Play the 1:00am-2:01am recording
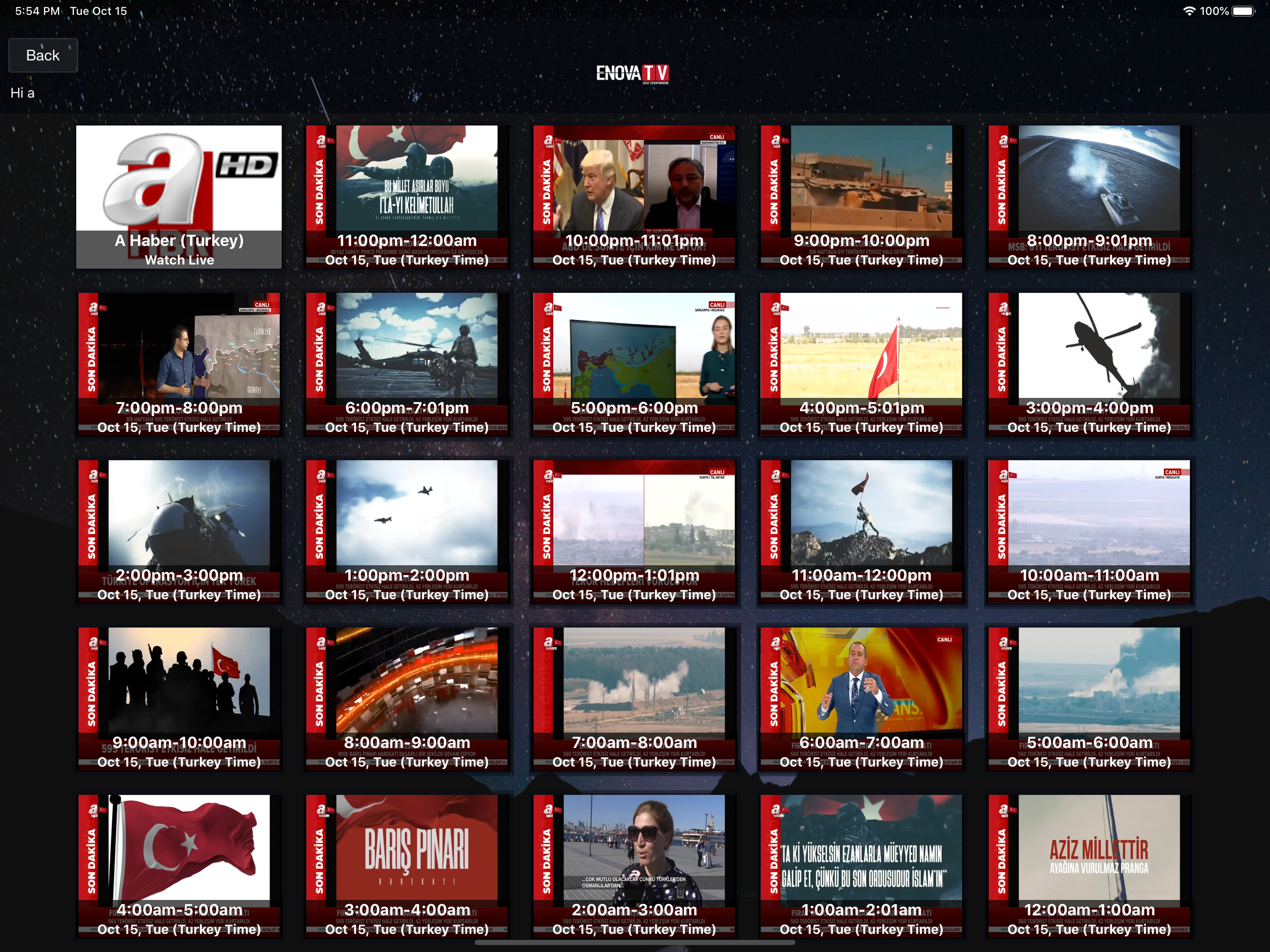1270x952 pixels. [x=861, y=866]
